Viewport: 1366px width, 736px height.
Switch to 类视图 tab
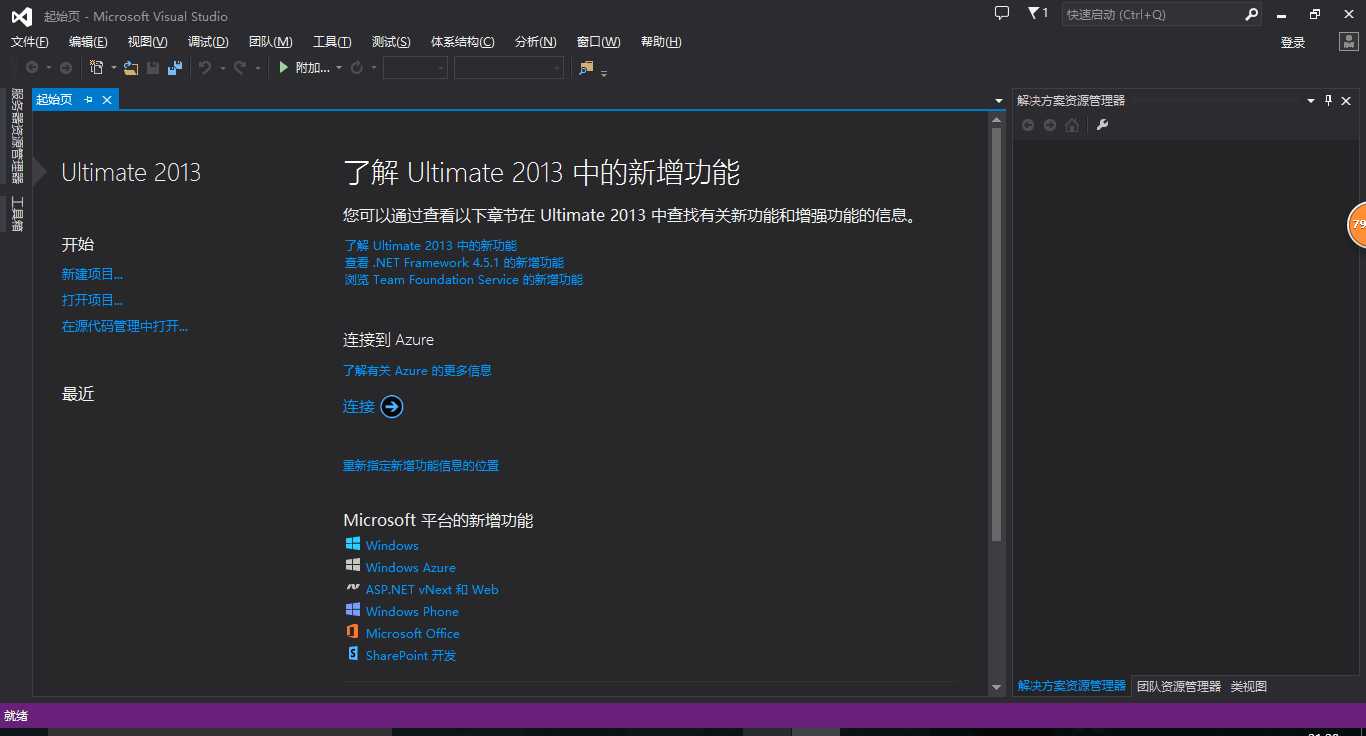point(1249,686)
